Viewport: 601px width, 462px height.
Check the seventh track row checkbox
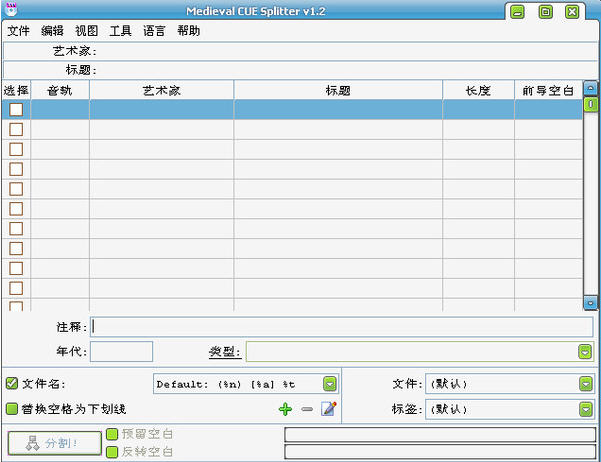pos(16,229)
